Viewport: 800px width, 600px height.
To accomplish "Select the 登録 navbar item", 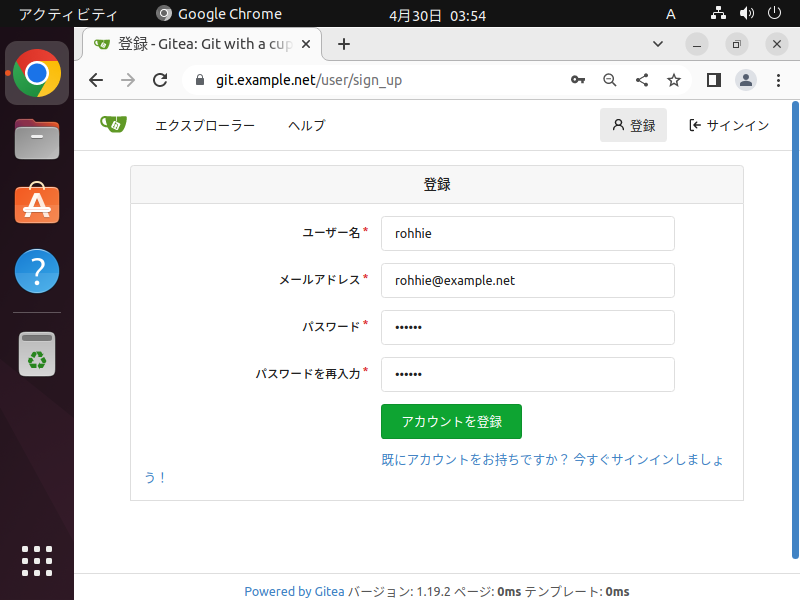I will [x=633, y=125].
